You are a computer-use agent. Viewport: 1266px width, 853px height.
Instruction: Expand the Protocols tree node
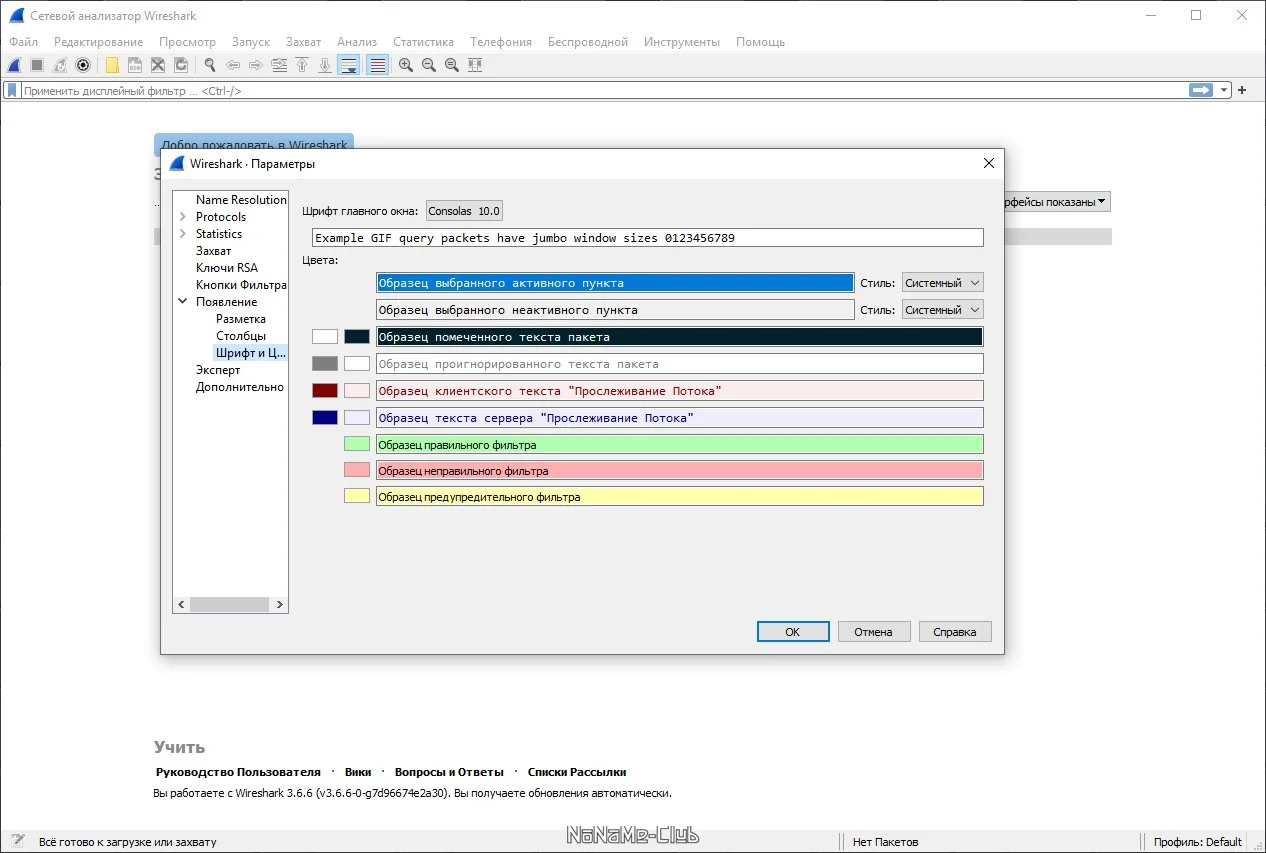183,217
